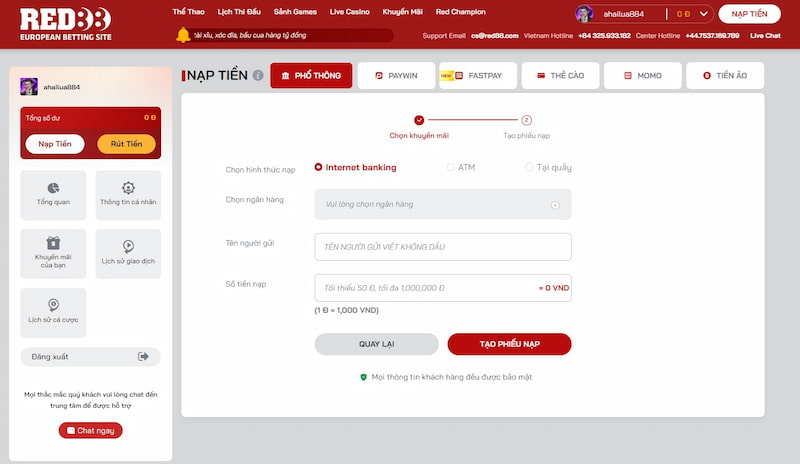
Task: Select Tại quầy deposit method
Action: point(530,167)
